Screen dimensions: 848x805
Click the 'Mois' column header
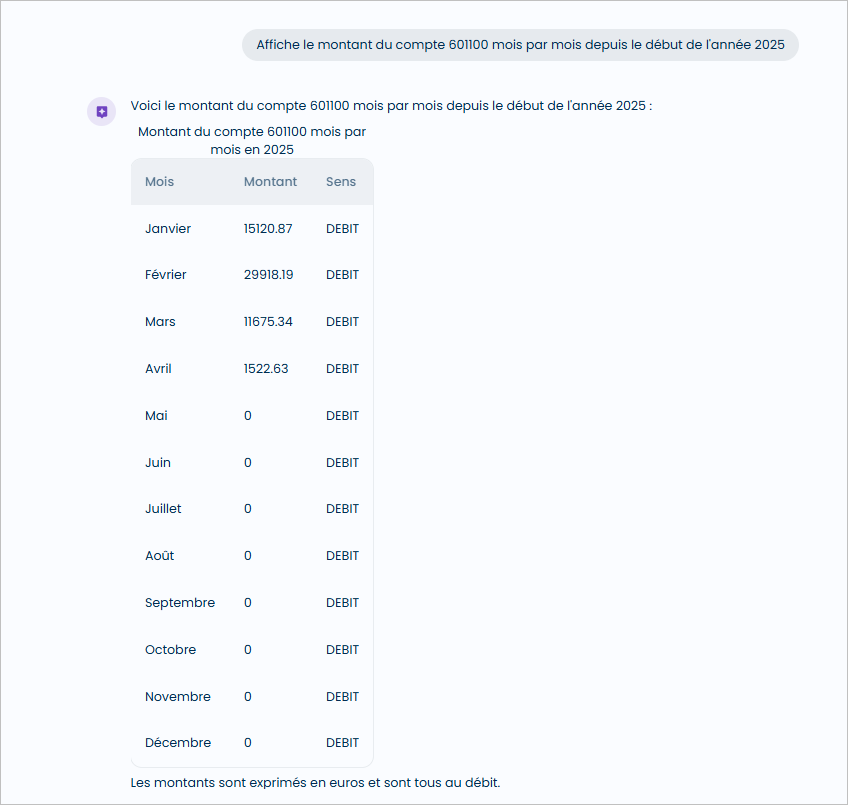click(x=159, y=181)
